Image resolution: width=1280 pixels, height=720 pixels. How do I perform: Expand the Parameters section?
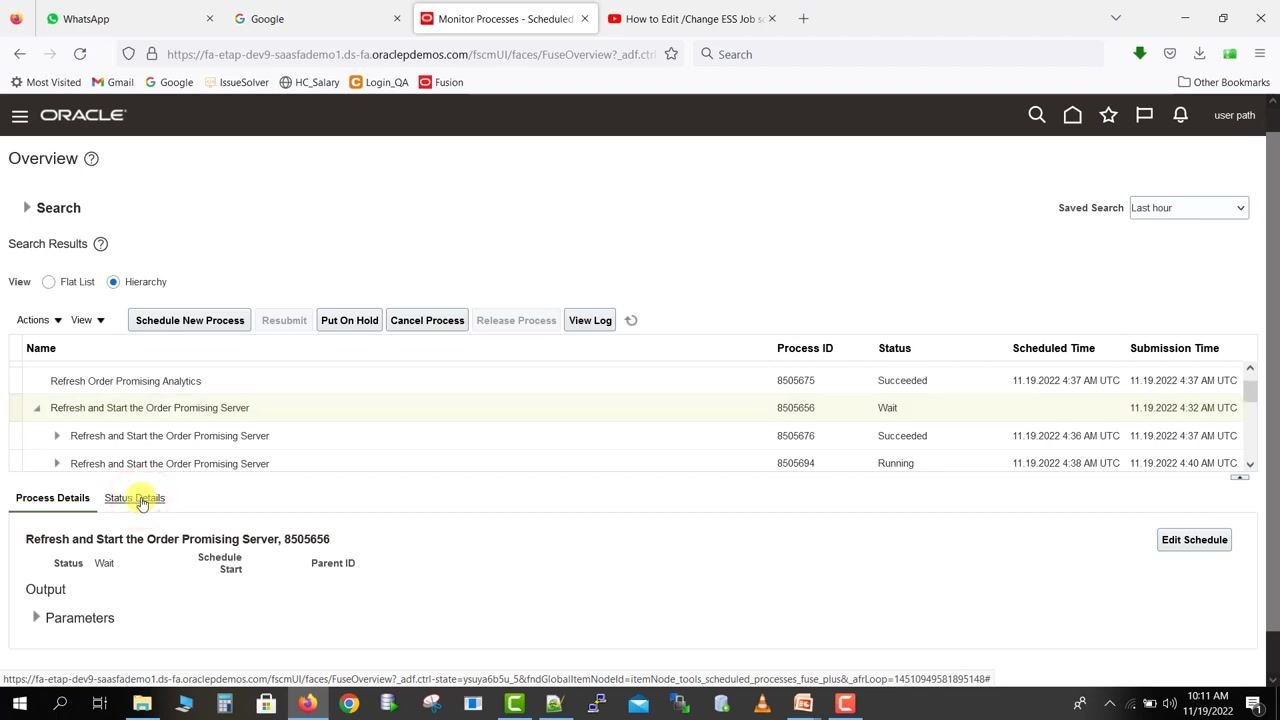tap(36, 618)
